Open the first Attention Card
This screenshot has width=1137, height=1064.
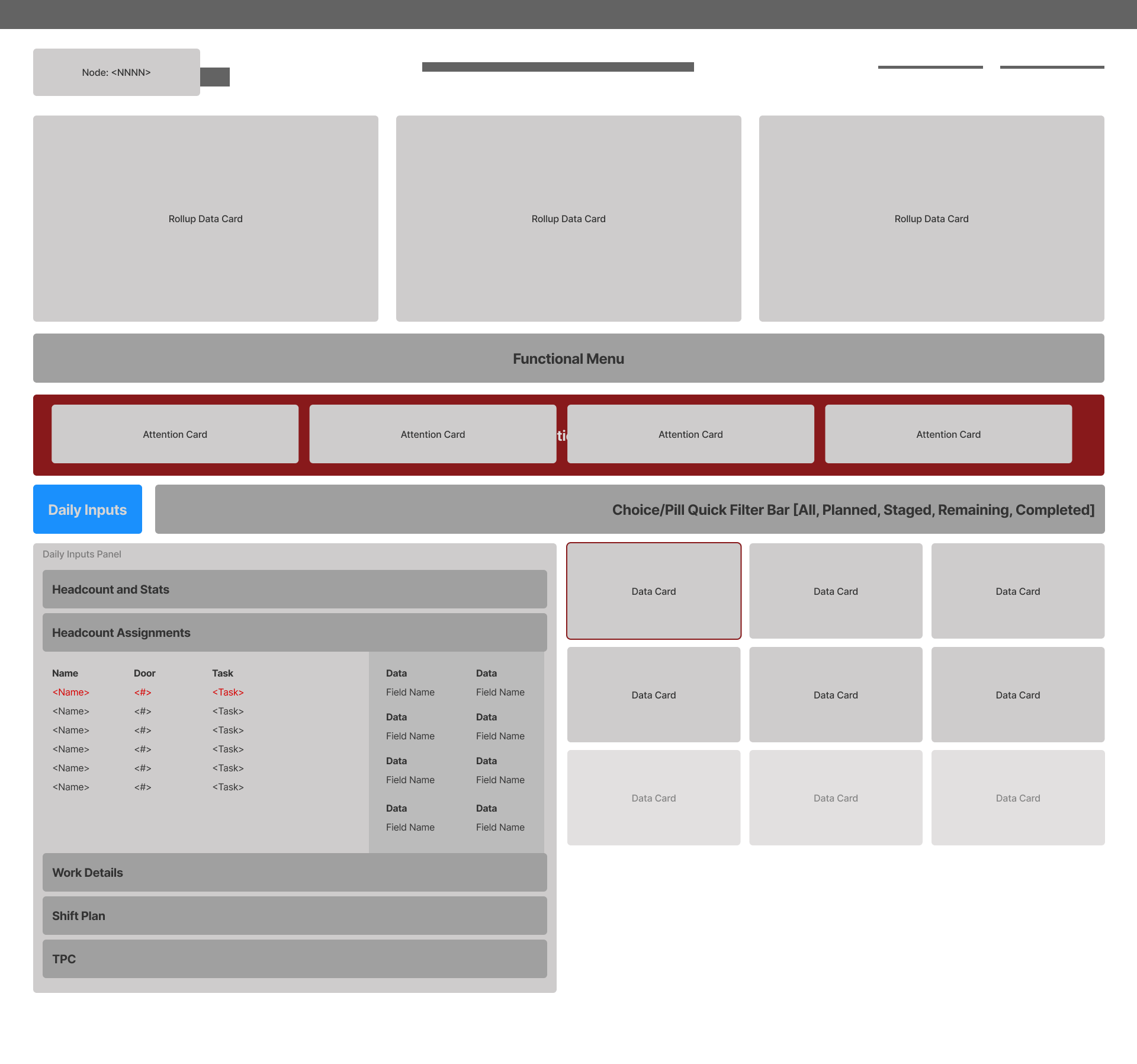(x=175, y=434)
